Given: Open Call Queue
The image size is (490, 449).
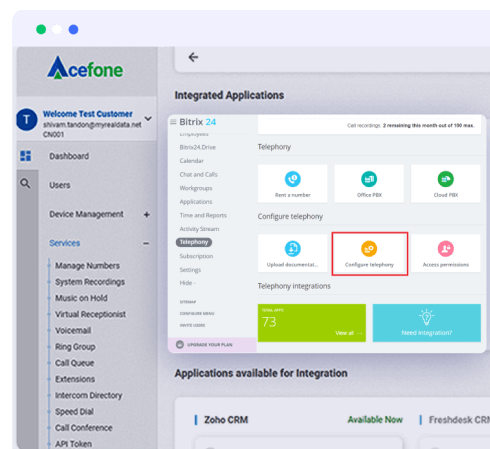Looking at the screenshot, I should click(75, 363).
